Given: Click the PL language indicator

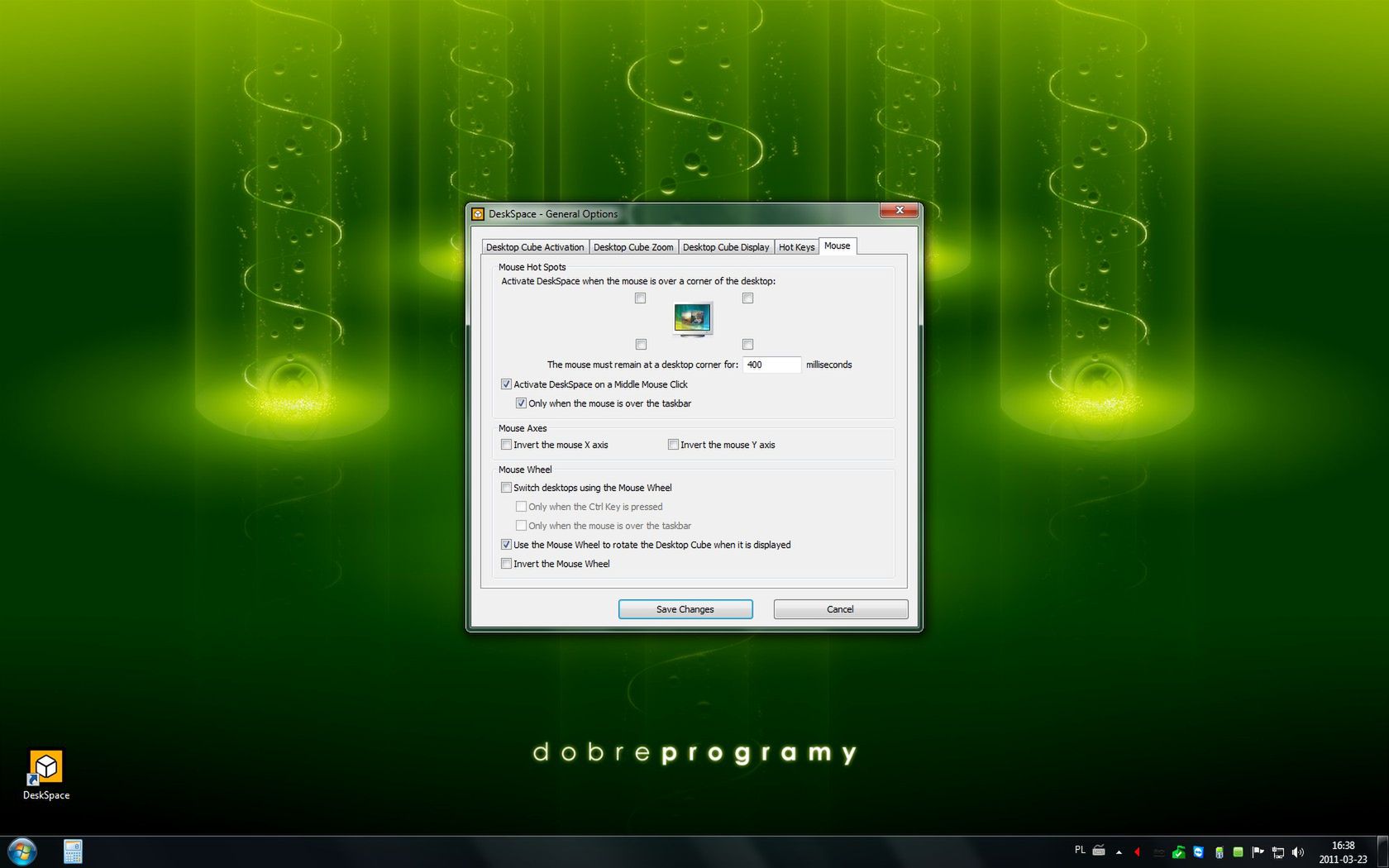Looking at the screenshot, I should (x=1080, y=850).
